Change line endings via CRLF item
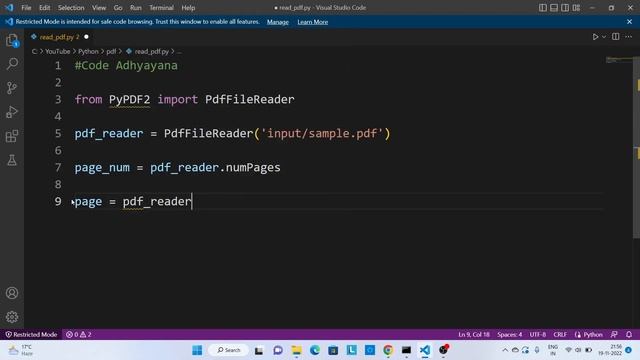Screen dimensions: 640x360 pyautogui.click(x=560, y=334)
